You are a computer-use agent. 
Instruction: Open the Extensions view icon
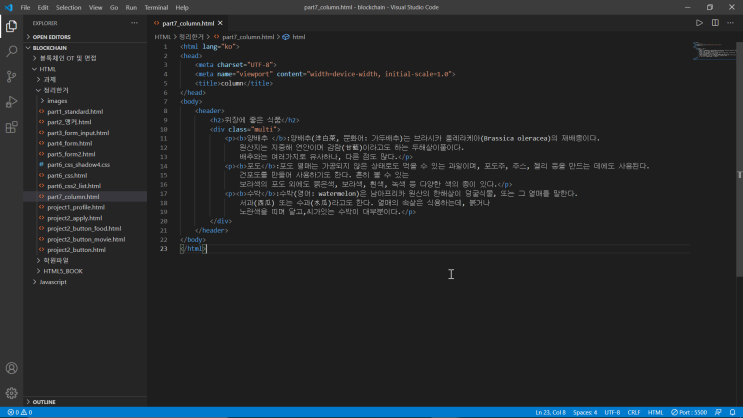pos(11,127)
